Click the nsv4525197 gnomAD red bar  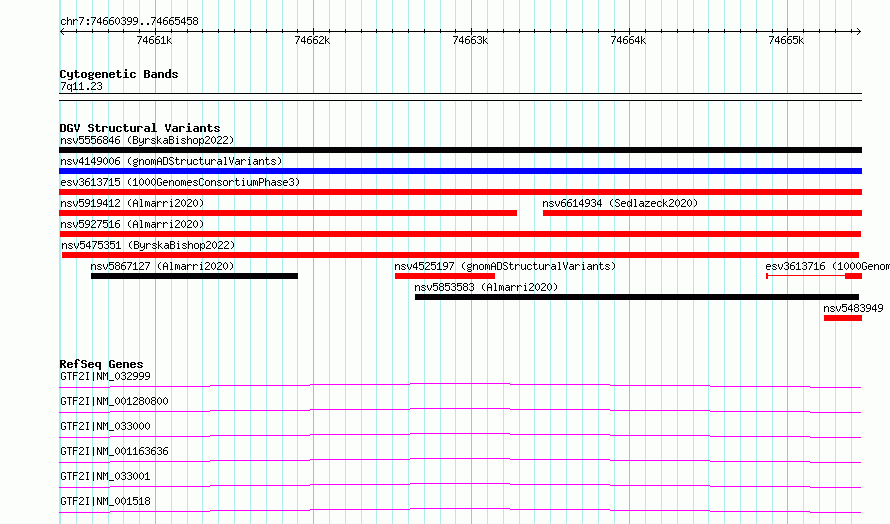(x=444, y=276)
